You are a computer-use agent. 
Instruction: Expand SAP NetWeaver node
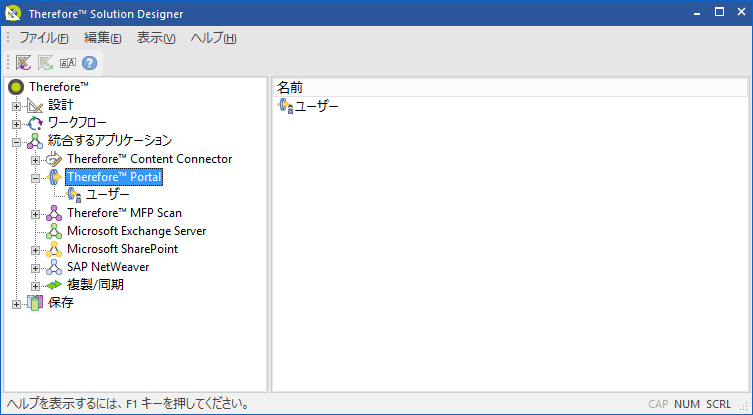tap(36, 268)
